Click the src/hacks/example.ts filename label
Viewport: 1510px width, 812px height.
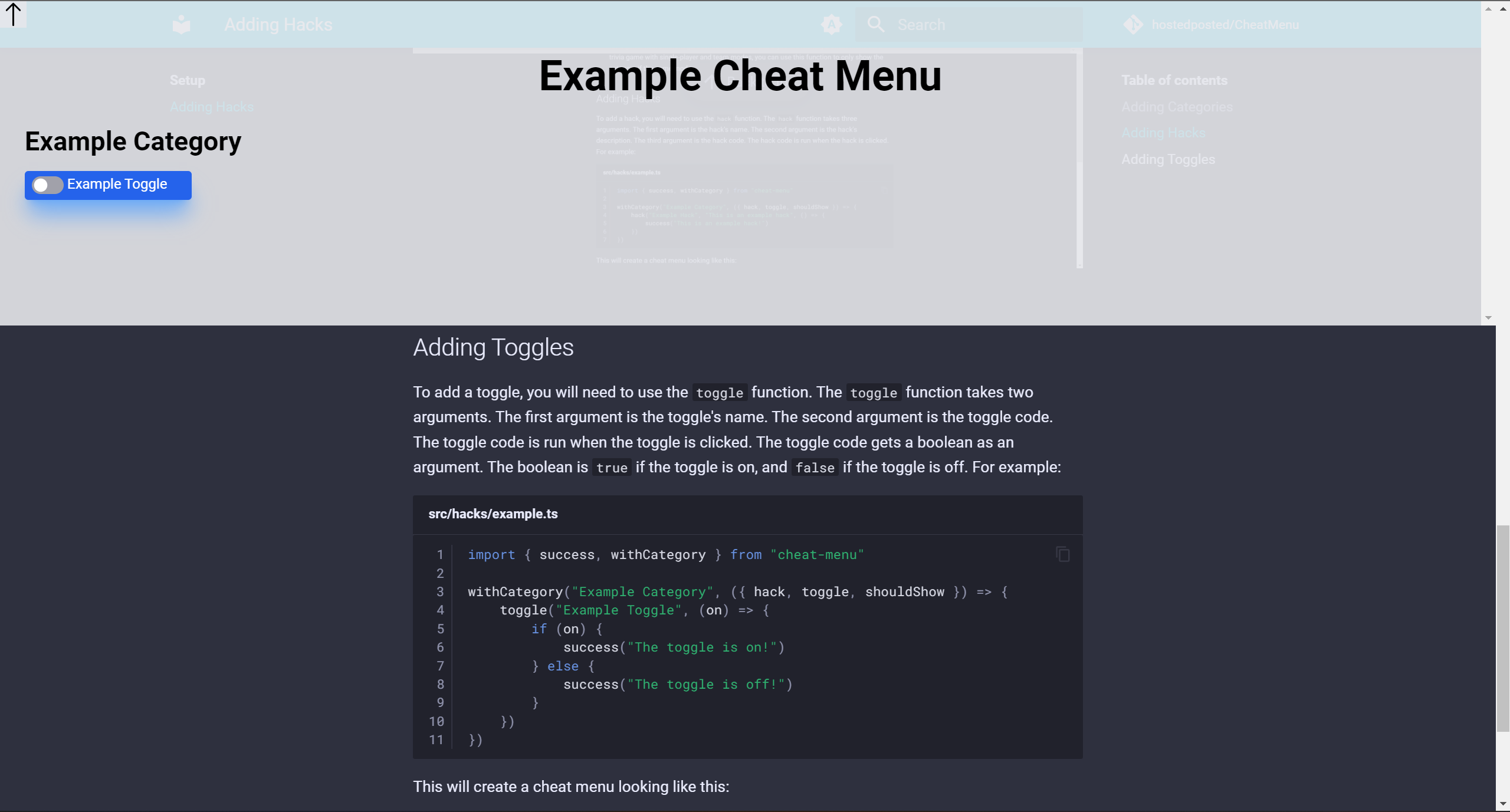(493, 514)
